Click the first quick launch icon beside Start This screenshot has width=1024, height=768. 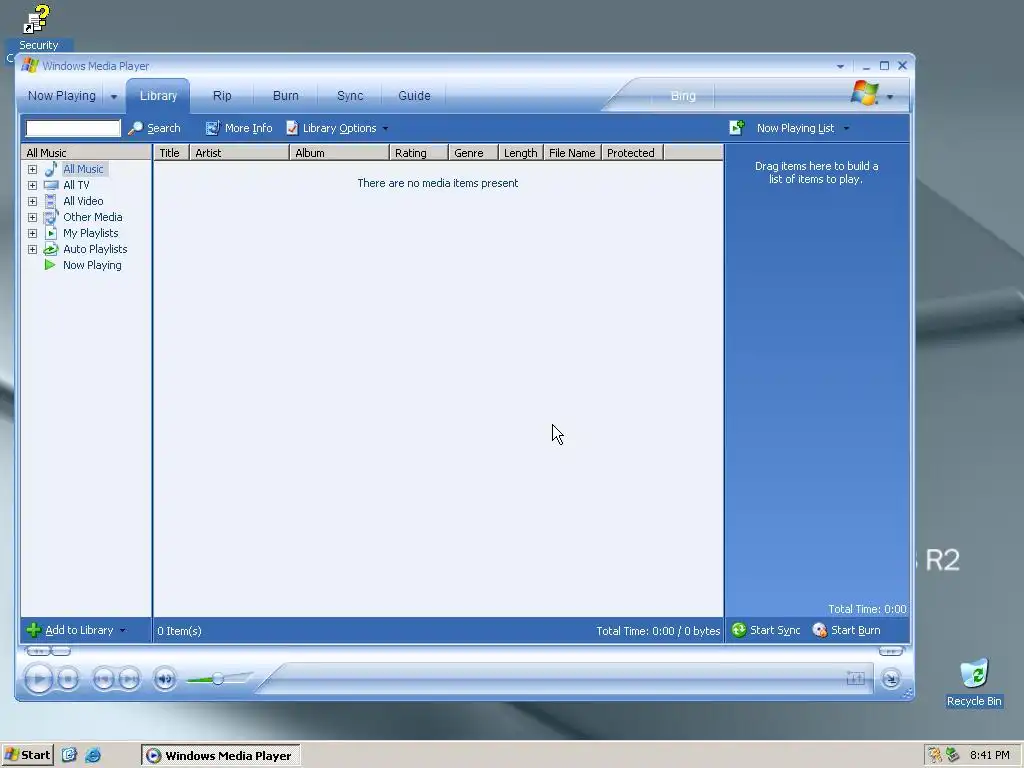pos(69,756)
